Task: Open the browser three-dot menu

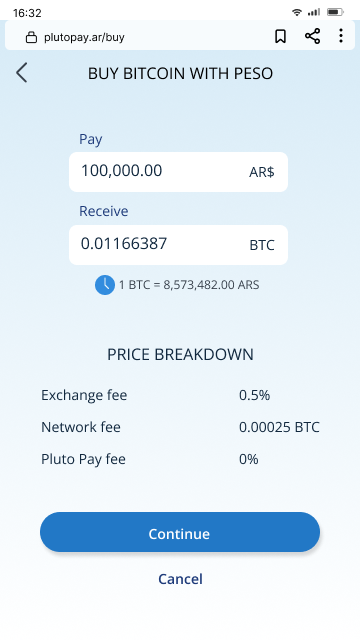Action: (x=341, y=36)
